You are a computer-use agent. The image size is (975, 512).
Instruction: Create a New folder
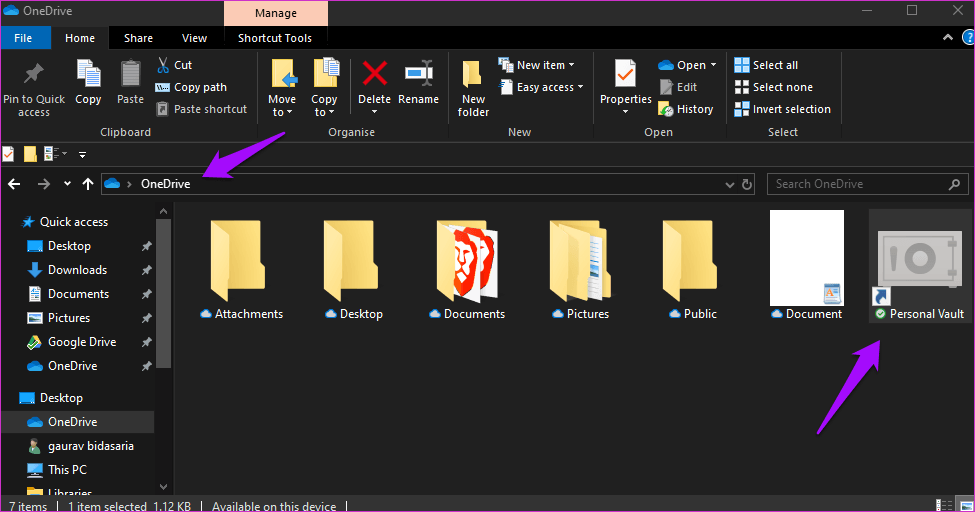pyautogui.click(x=473, y=88)
